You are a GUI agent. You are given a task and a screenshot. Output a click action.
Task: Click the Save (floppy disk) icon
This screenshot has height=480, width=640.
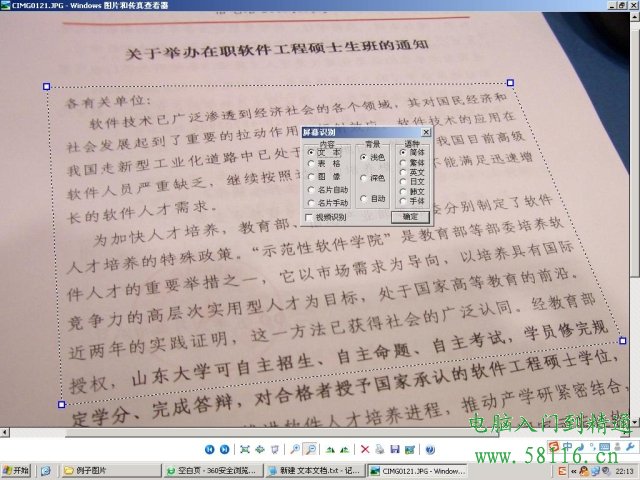click(395, 450)
